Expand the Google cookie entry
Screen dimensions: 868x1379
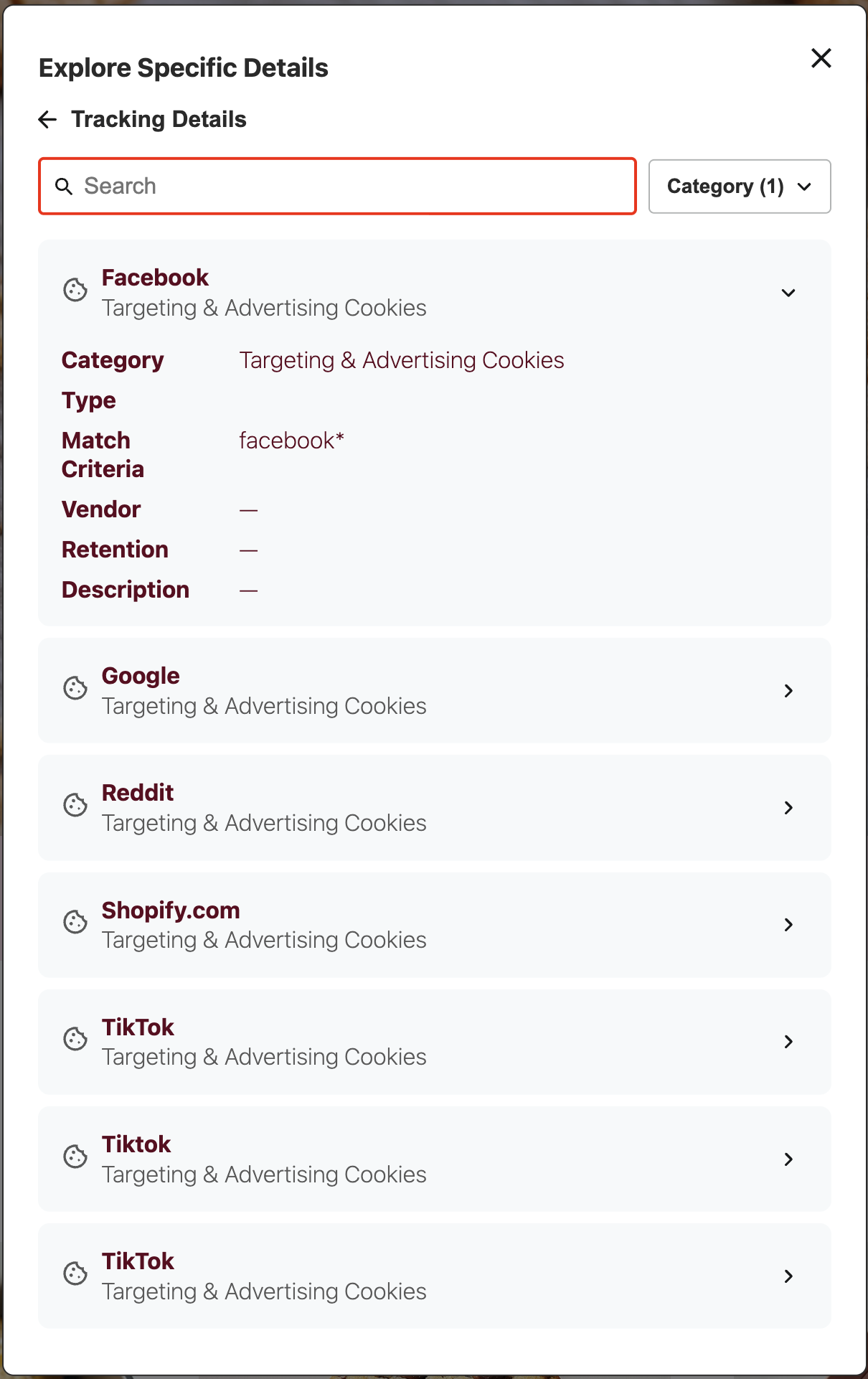[788, 690]
